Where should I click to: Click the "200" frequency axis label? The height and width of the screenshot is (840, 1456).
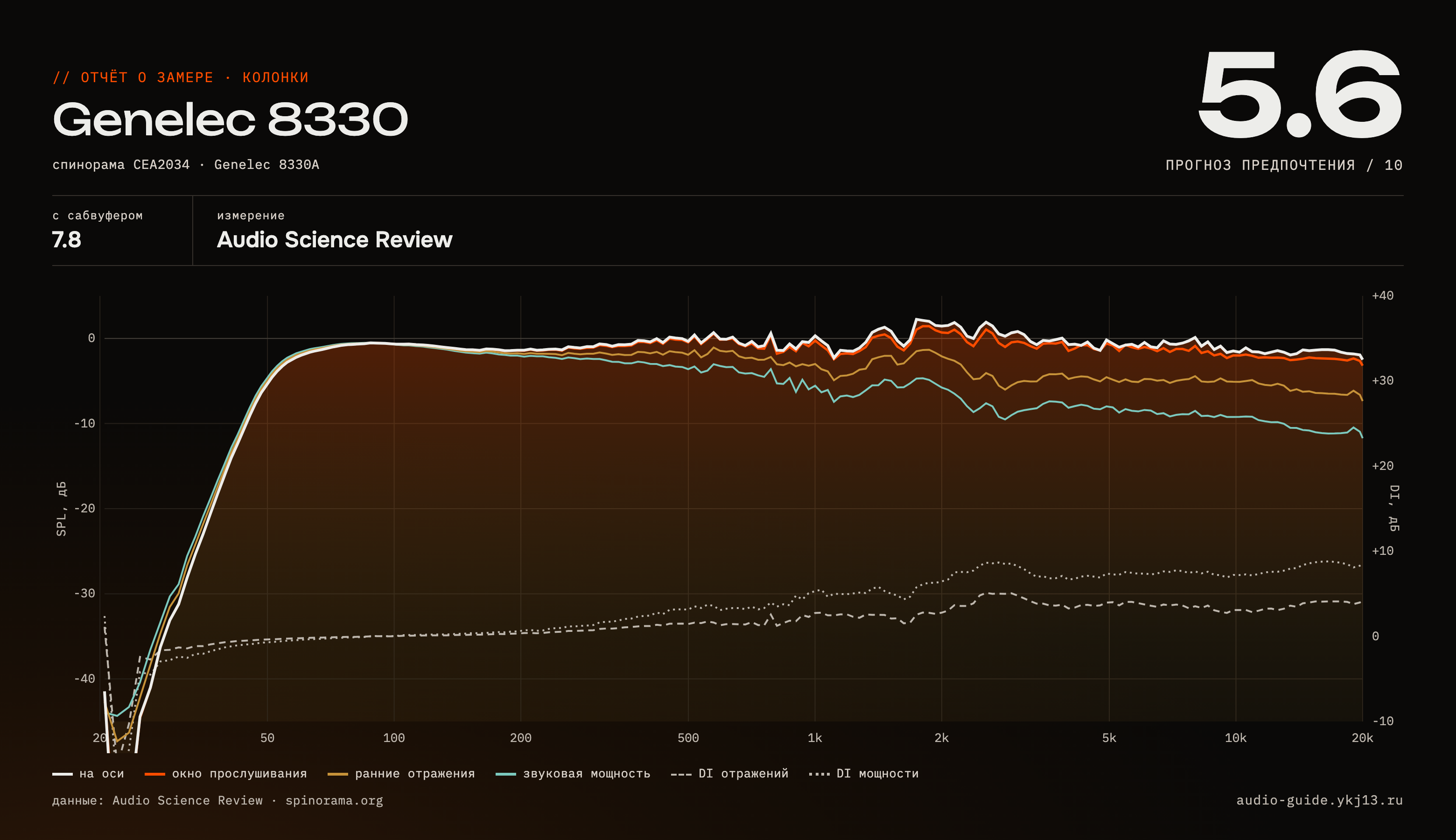[x=521, y=738]
